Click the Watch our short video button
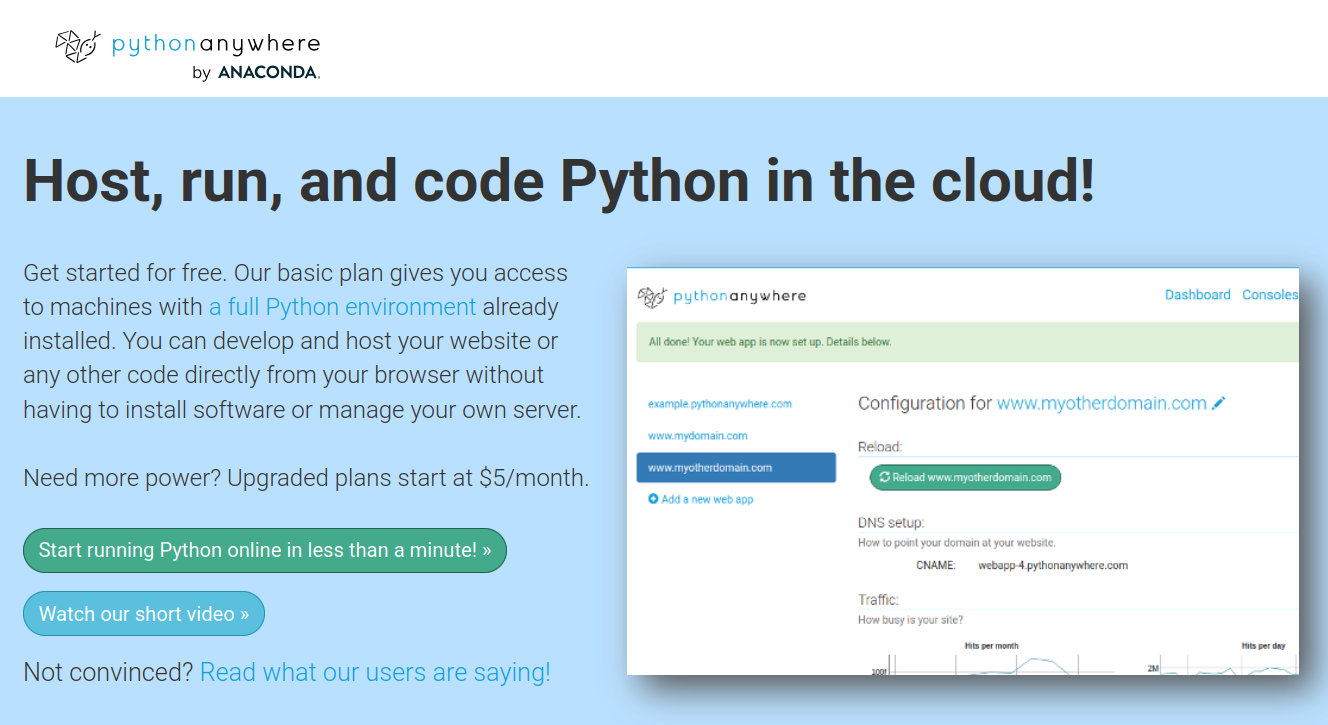The image size is (1328, 725). point(143,613)
